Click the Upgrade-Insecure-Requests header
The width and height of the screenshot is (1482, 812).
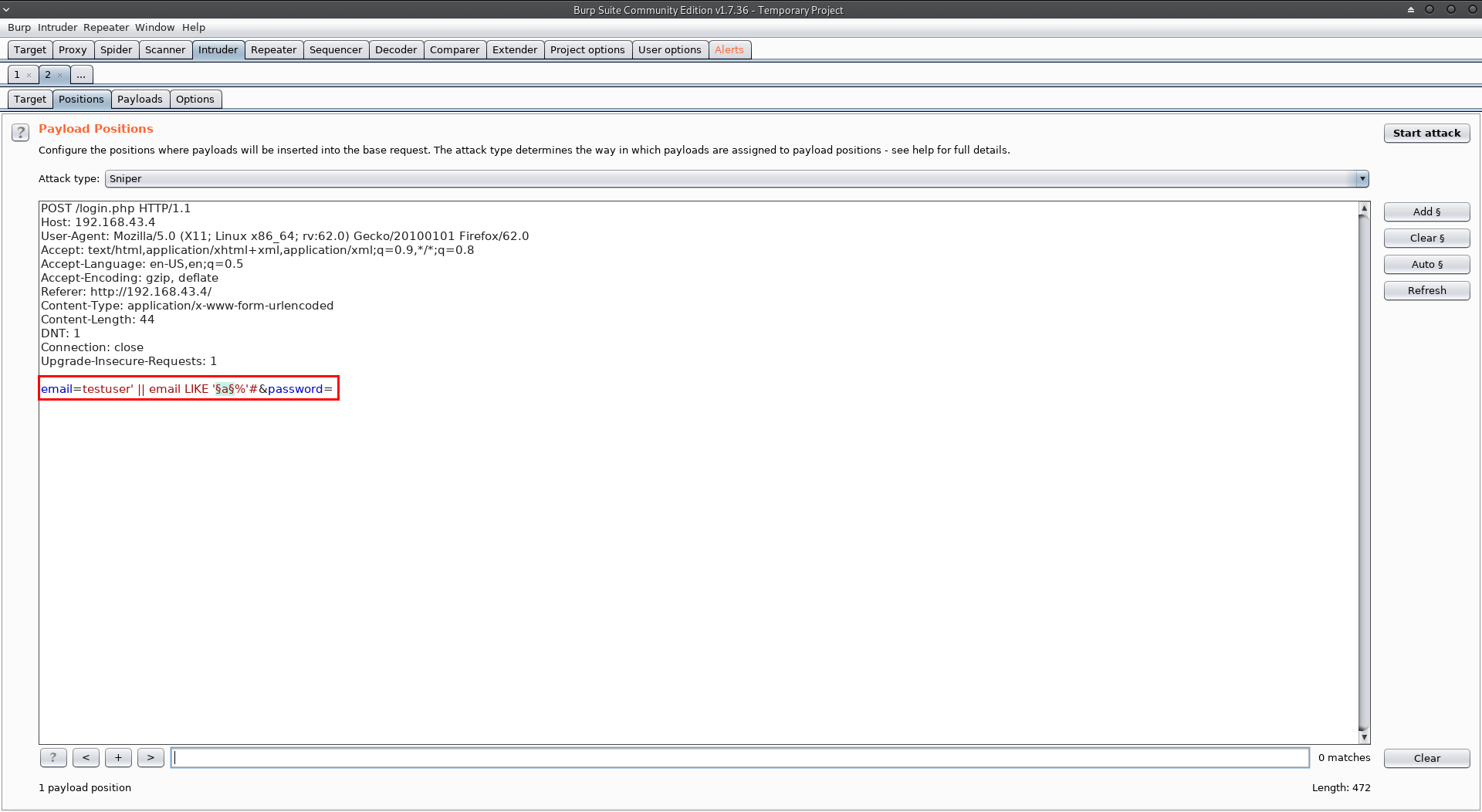coord(129,361)
